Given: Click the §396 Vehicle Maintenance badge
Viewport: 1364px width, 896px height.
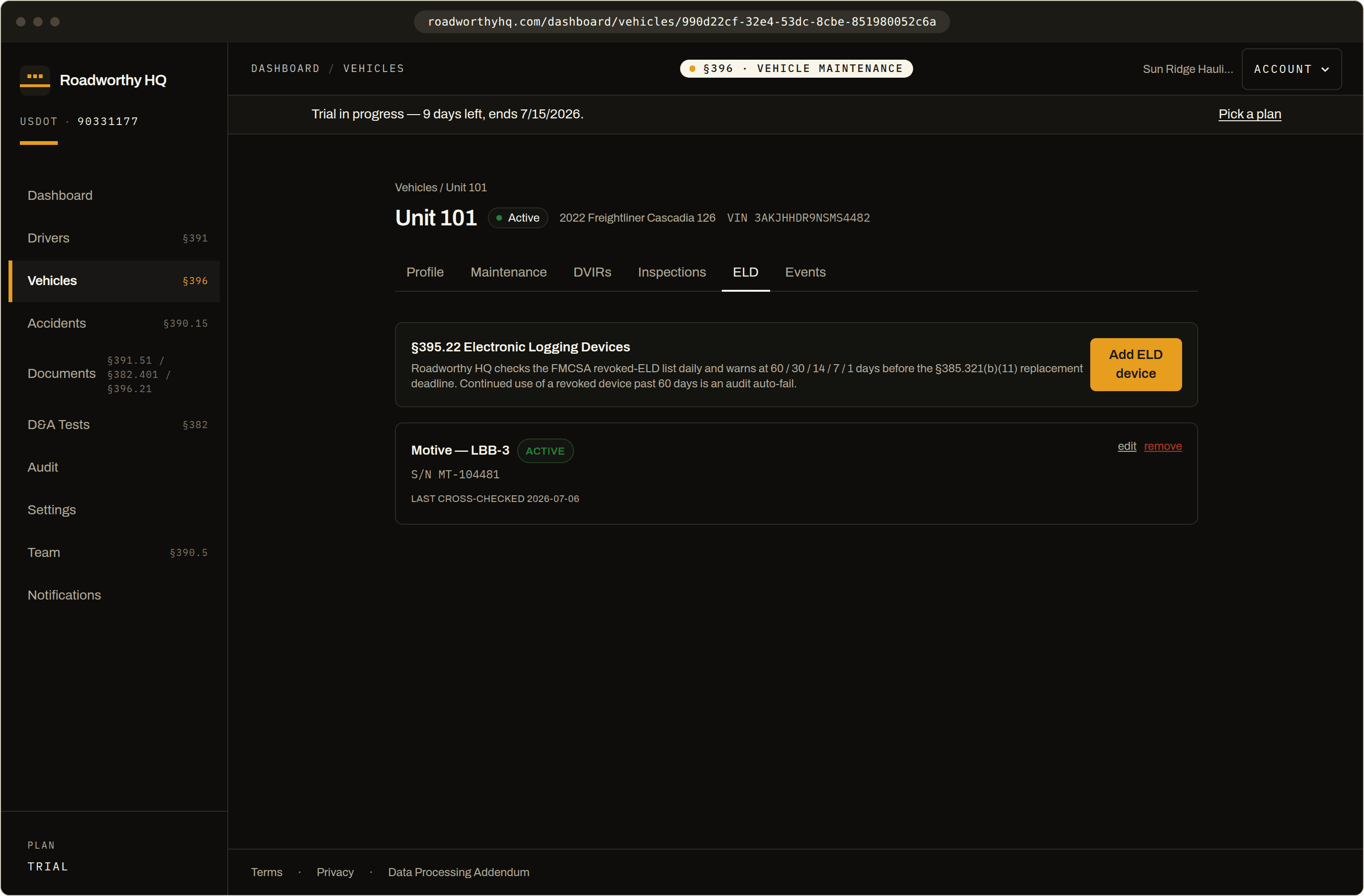Looking at the screenshot, I should click(x=796, y=68).
